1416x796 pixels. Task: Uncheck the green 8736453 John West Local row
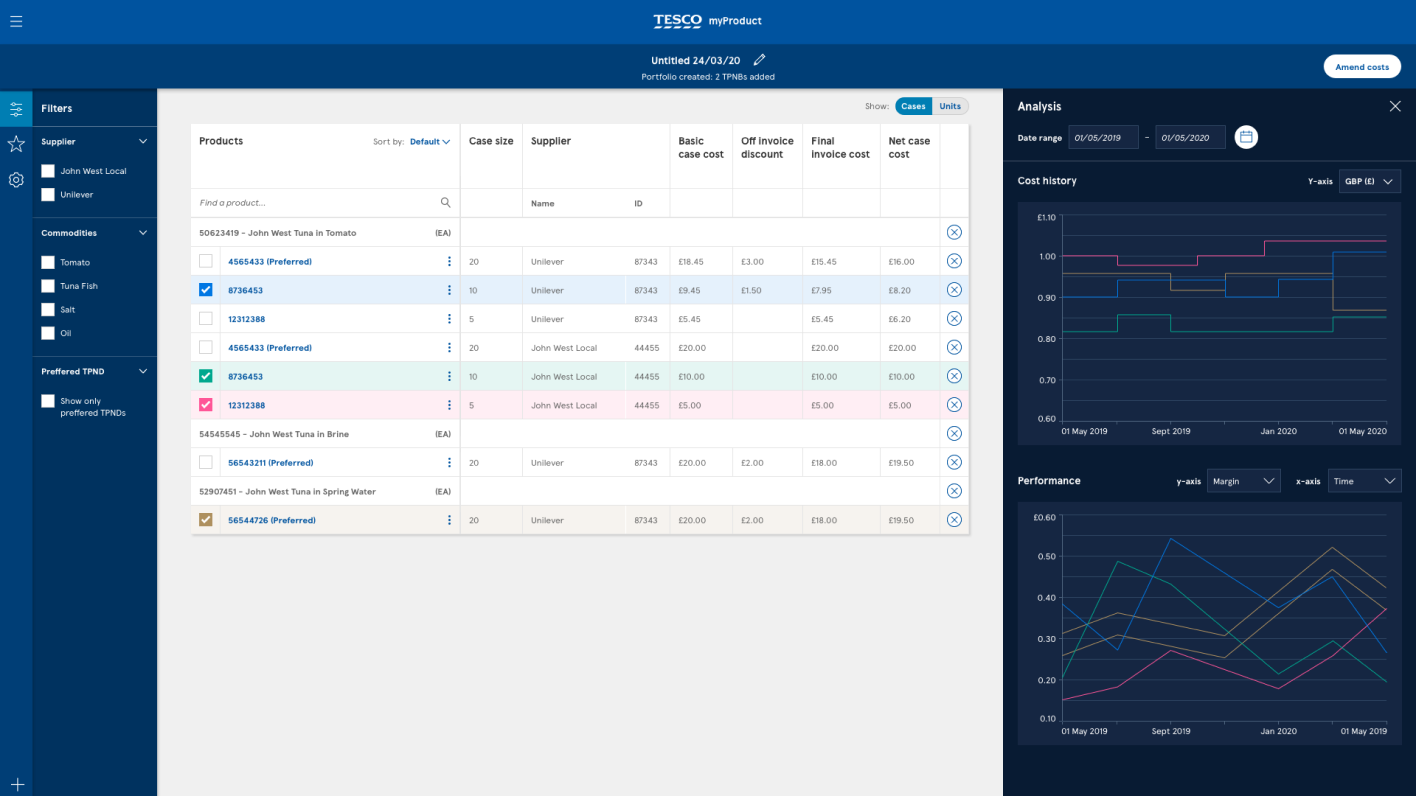(x=206, y=376)
